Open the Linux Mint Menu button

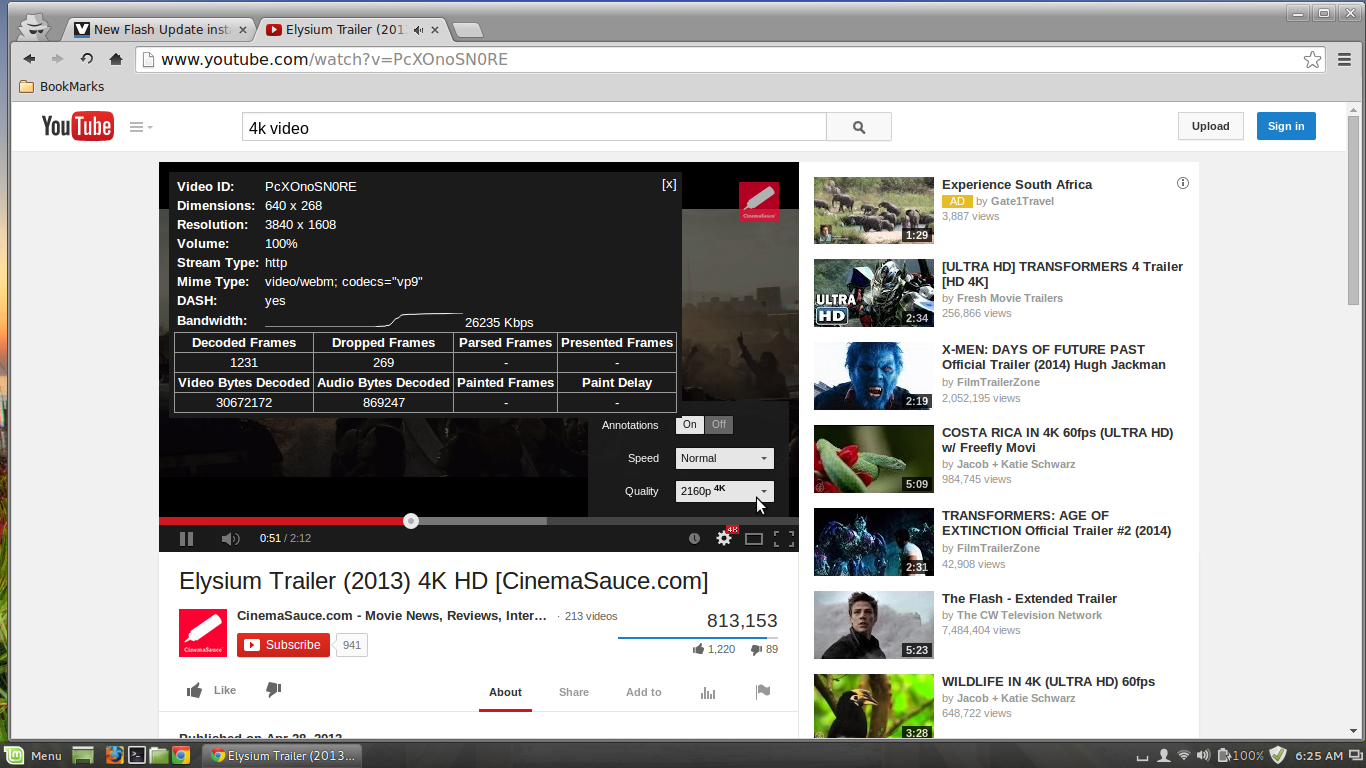[x=34, y=756]
